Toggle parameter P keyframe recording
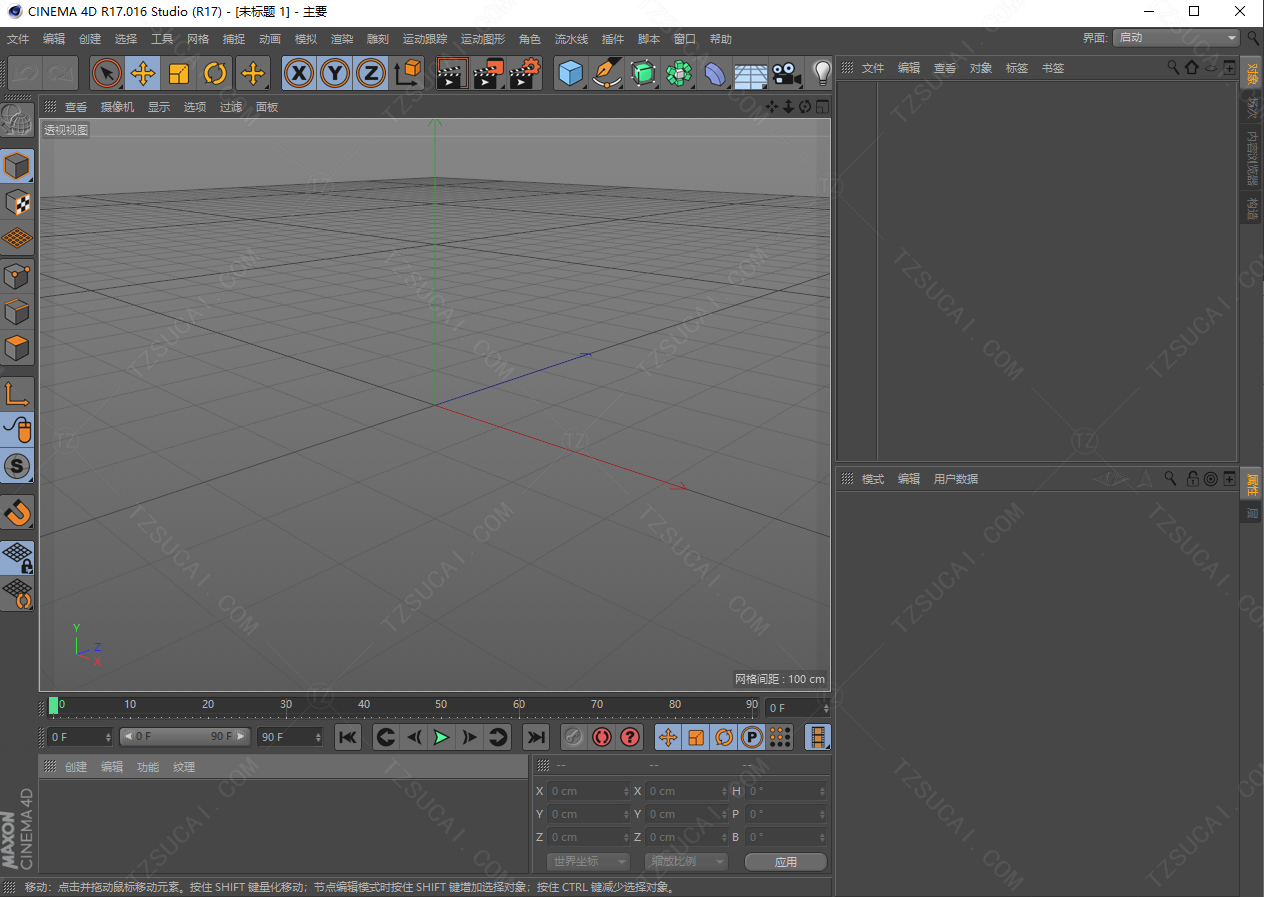 [x=752, y=737]
